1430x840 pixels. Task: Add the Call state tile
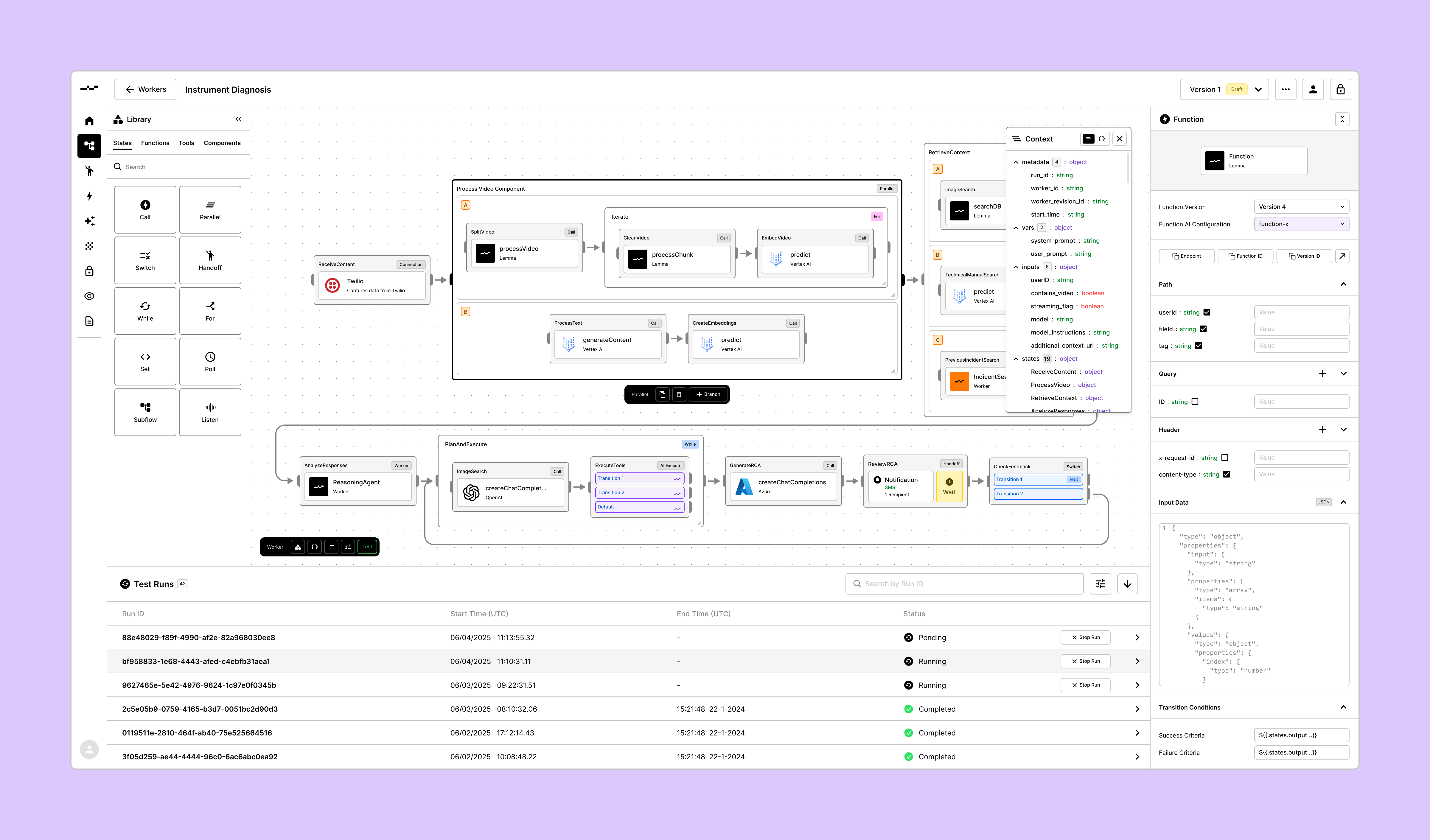(x=145, y=209)
